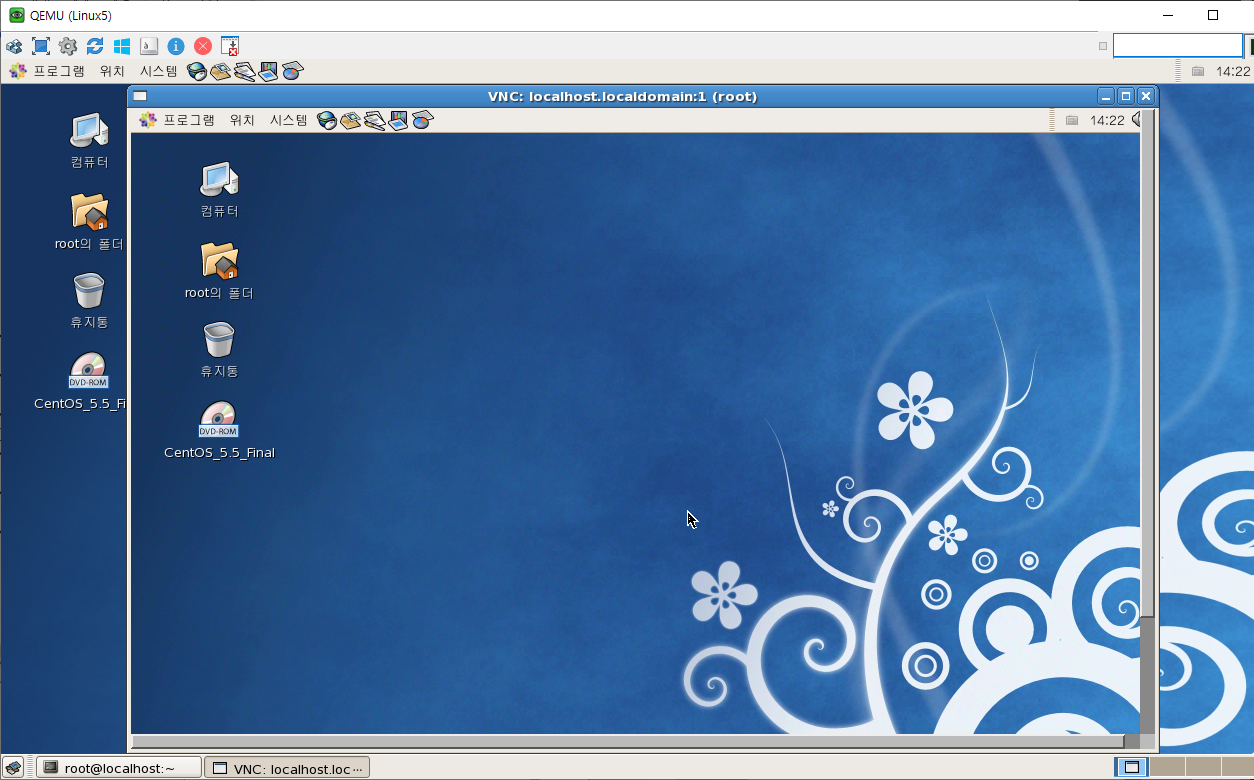
Task: Select outer desktop root의 폴더 icon
Action: [89, 222]
